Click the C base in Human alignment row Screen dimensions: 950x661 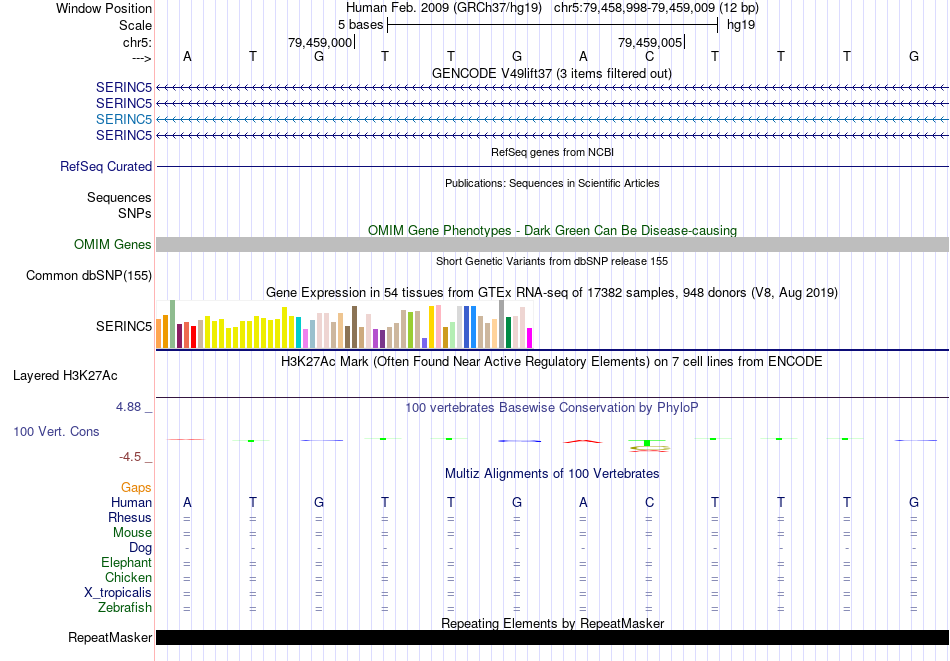pos(649,502)
